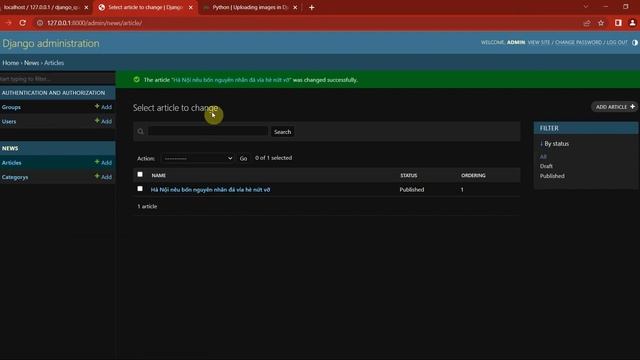Go to News breadcrumb
The image size is (640, 360).
31,63
